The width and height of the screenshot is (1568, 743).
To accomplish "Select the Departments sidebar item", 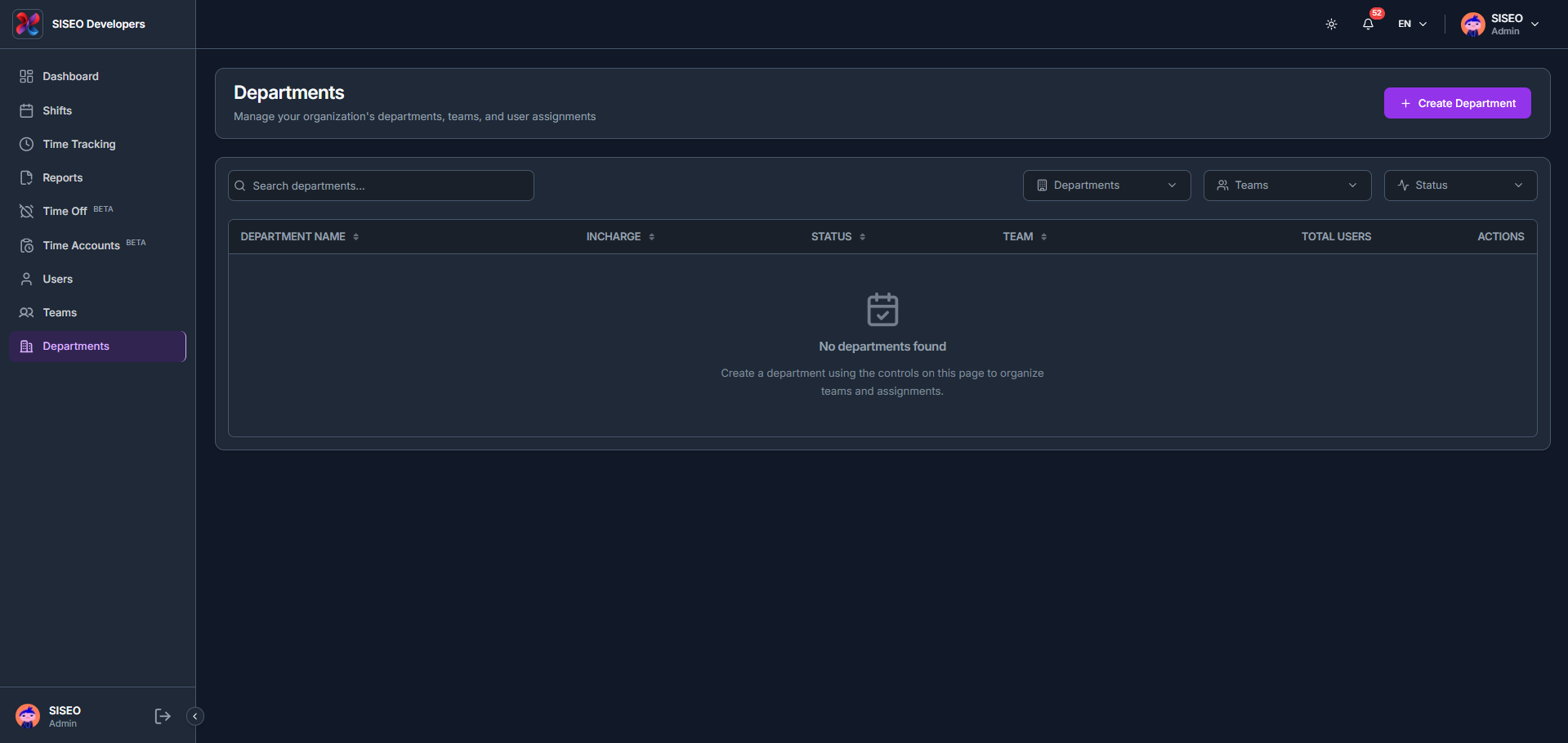I will [97, 346].
